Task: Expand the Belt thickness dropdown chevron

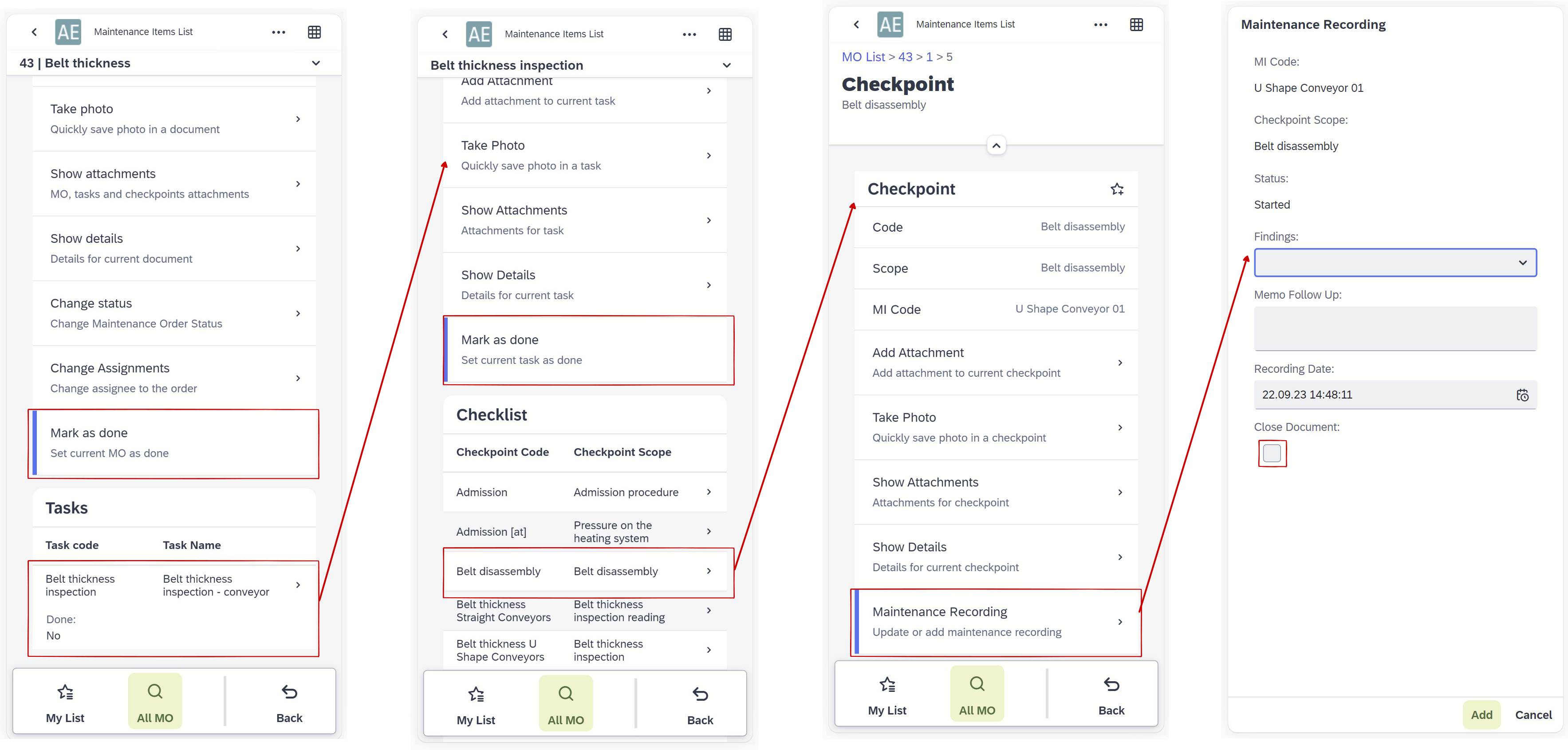Action: point(318,64)
